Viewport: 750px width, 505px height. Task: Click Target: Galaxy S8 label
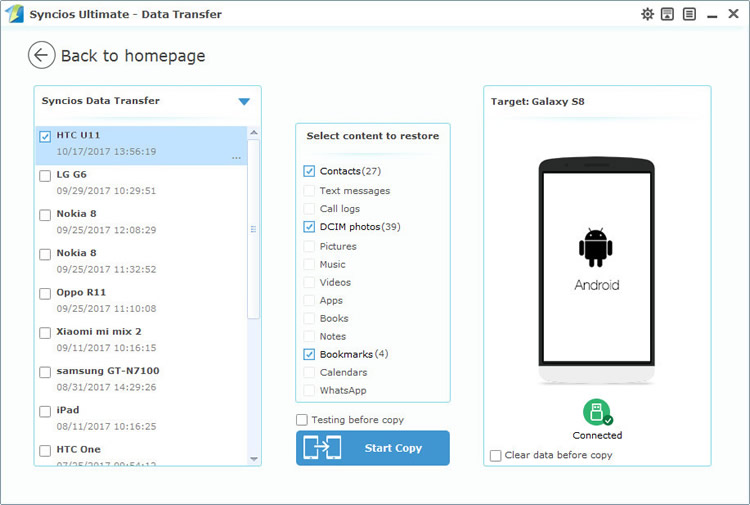(x=538, y=101)
